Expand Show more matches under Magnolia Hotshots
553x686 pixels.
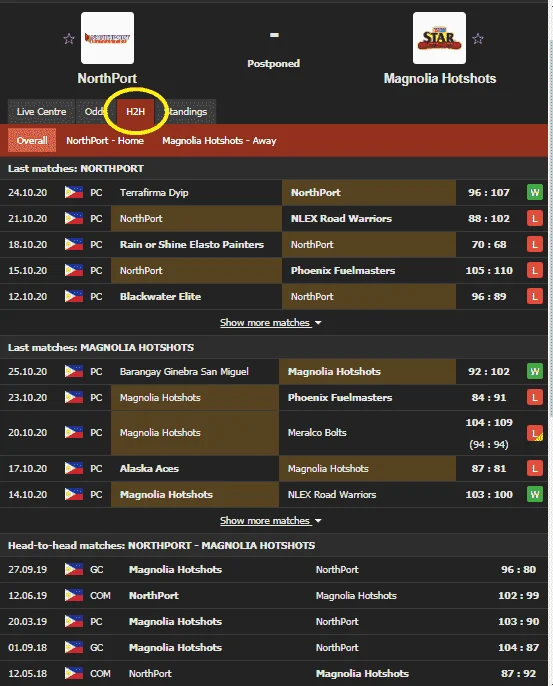coord(270,521)
